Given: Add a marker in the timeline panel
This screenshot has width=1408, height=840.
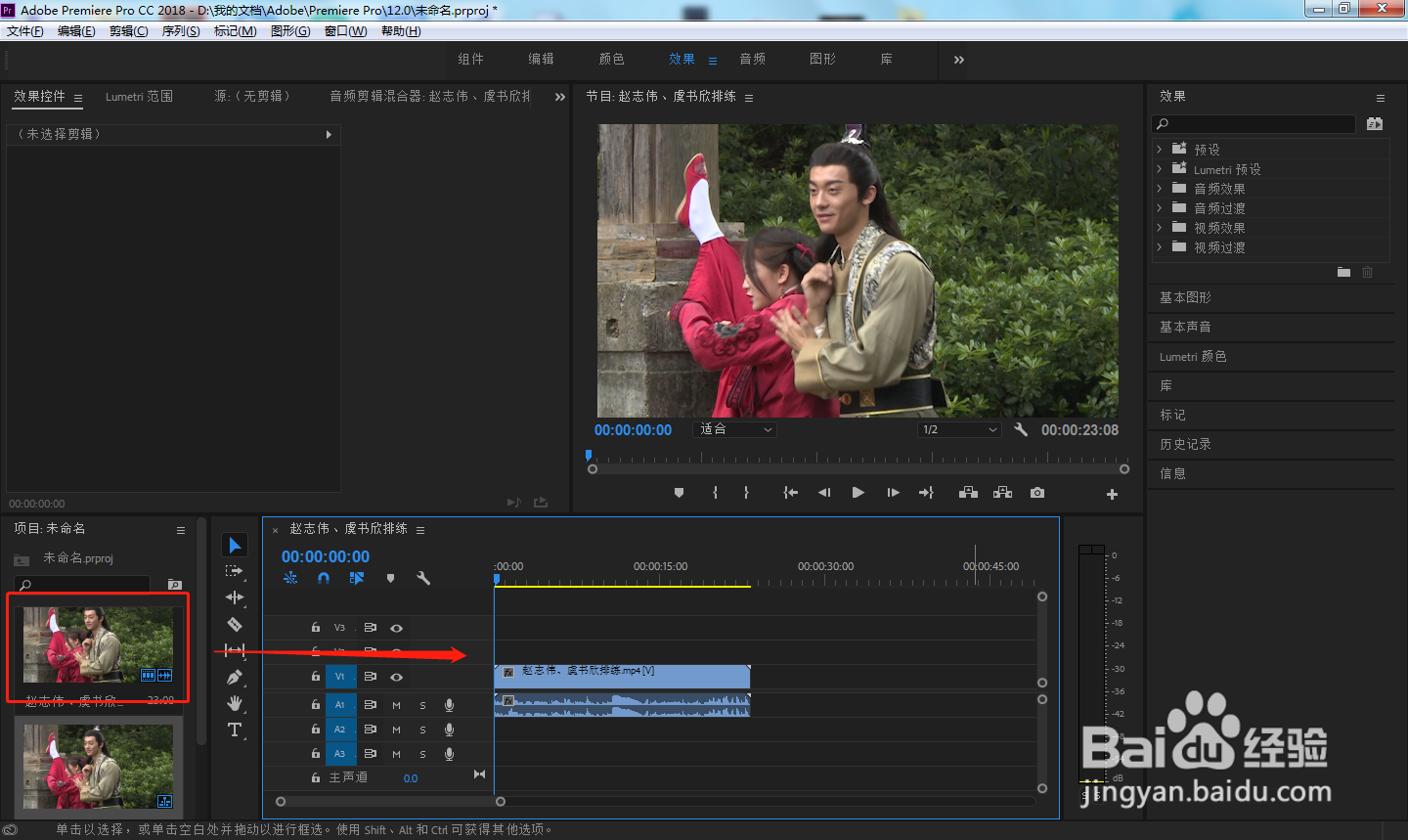Looking at the screenshot, I should [390, 578].
